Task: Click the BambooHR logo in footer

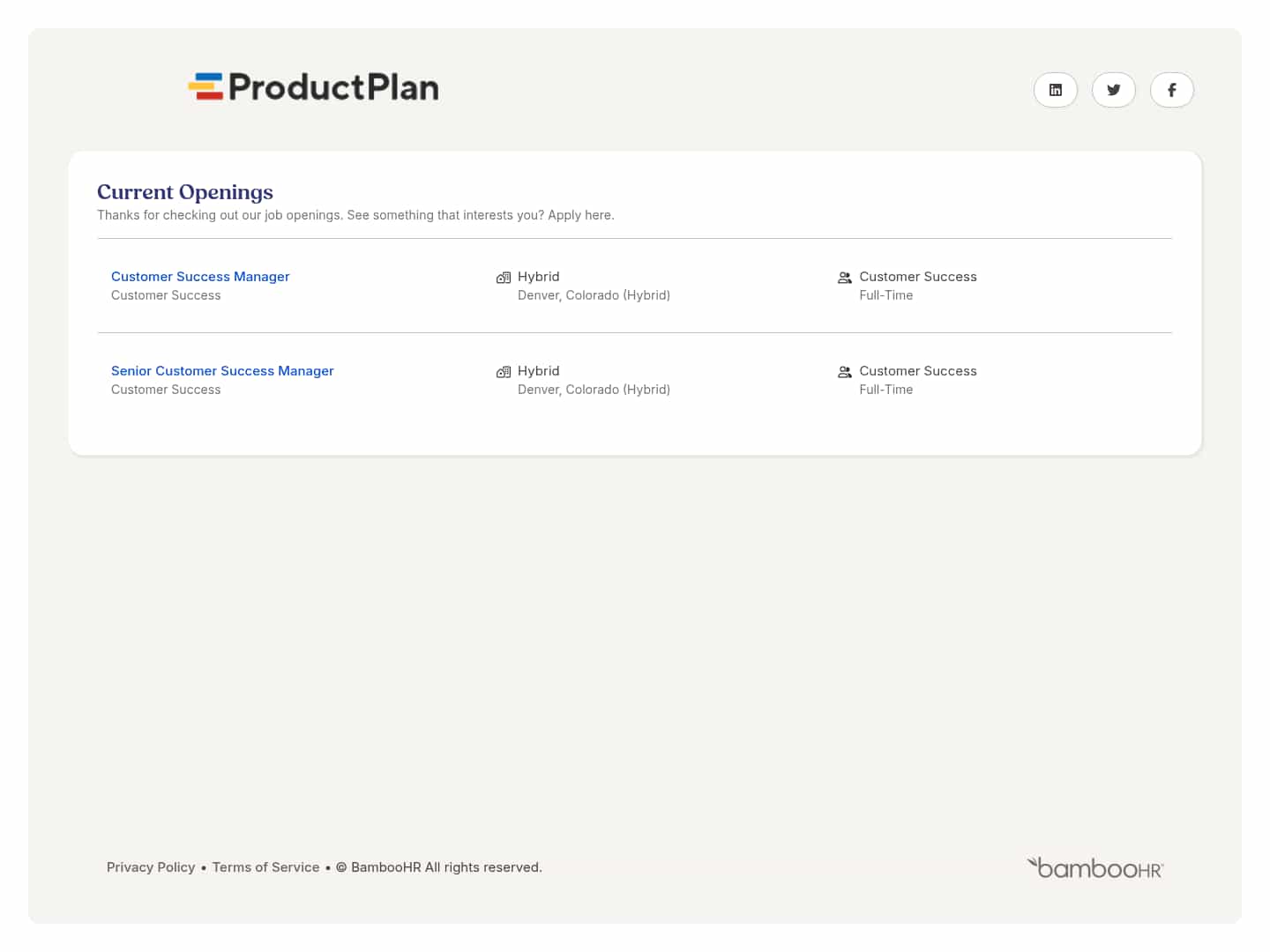Action: click(1094, 868)
